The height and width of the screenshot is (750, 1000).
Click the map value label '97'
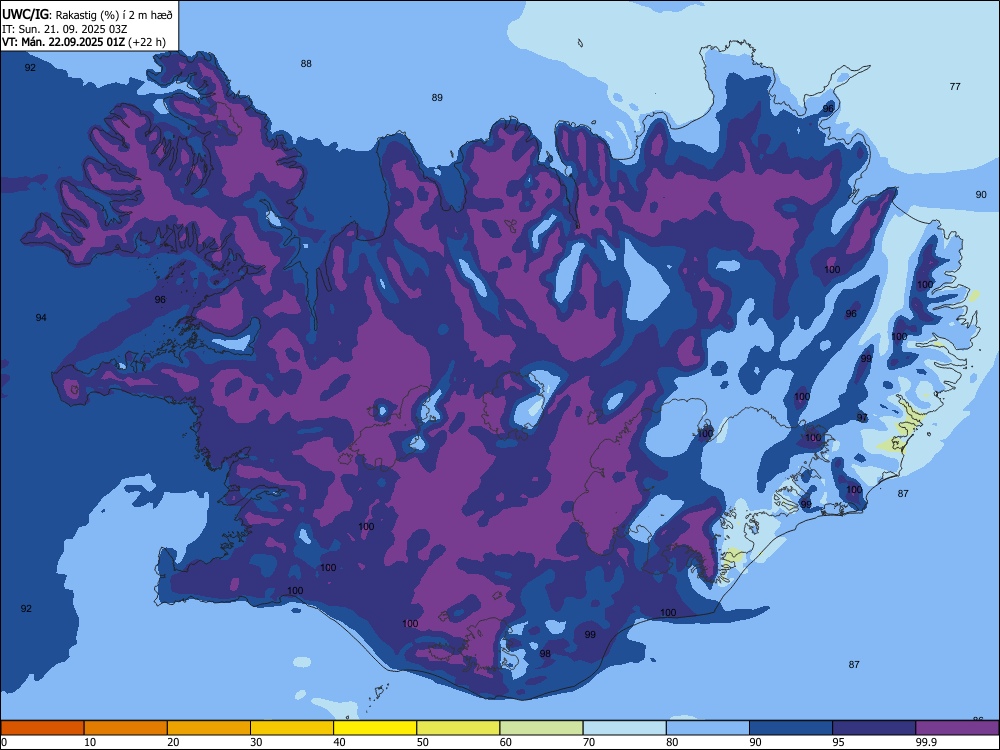click(x=862, y=418)
